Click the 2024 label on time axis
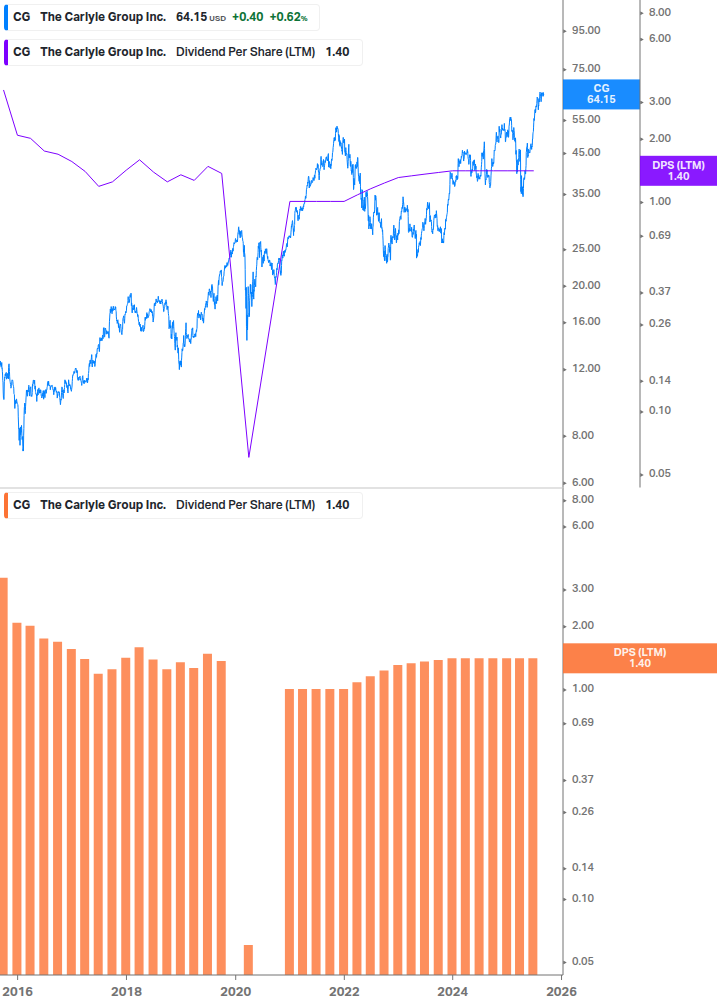 pos(452,992)
